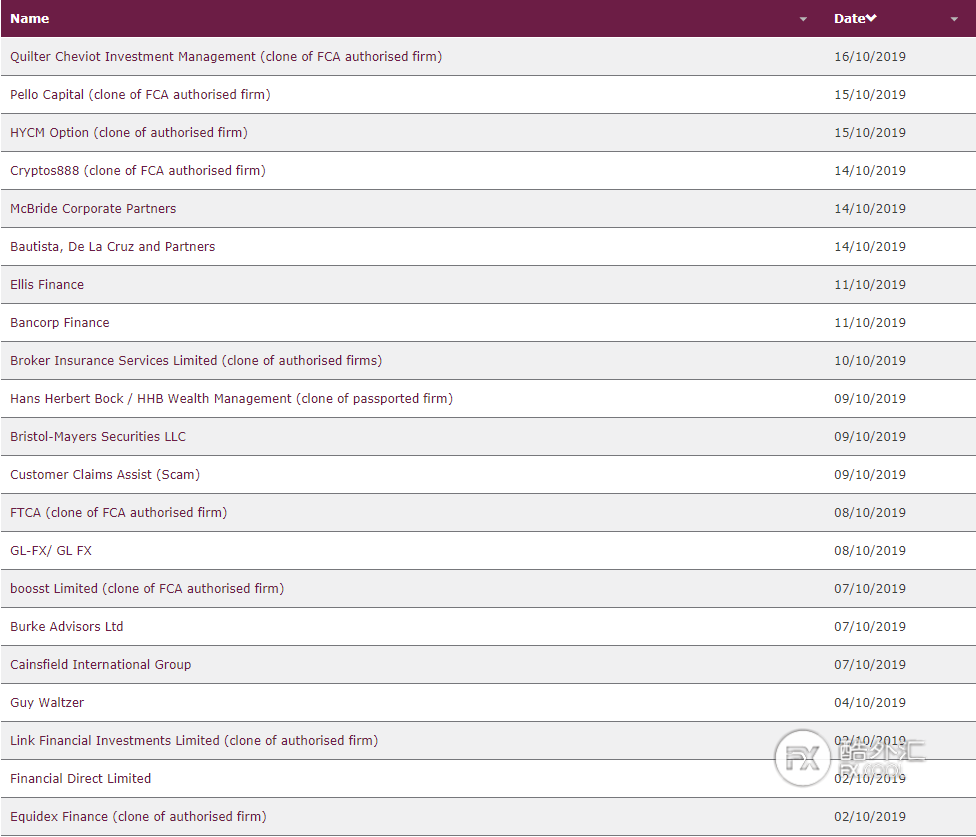This screenshot has width=976, height=837.
Task: Select Customer Claims Assist (Scam)
Action: (x=105, y=475)
